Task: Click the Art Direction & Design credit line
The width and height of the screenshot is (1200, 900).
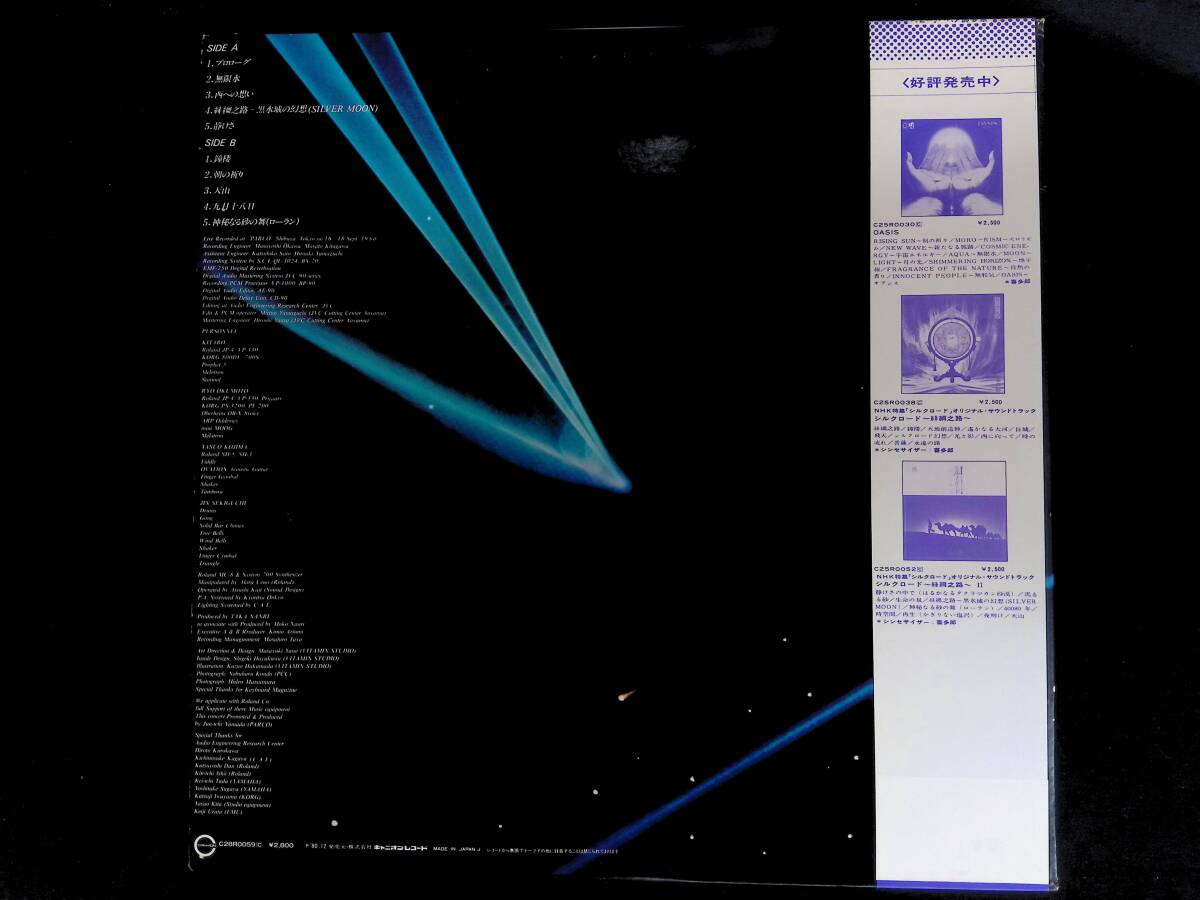Action: tap(276, 651)
